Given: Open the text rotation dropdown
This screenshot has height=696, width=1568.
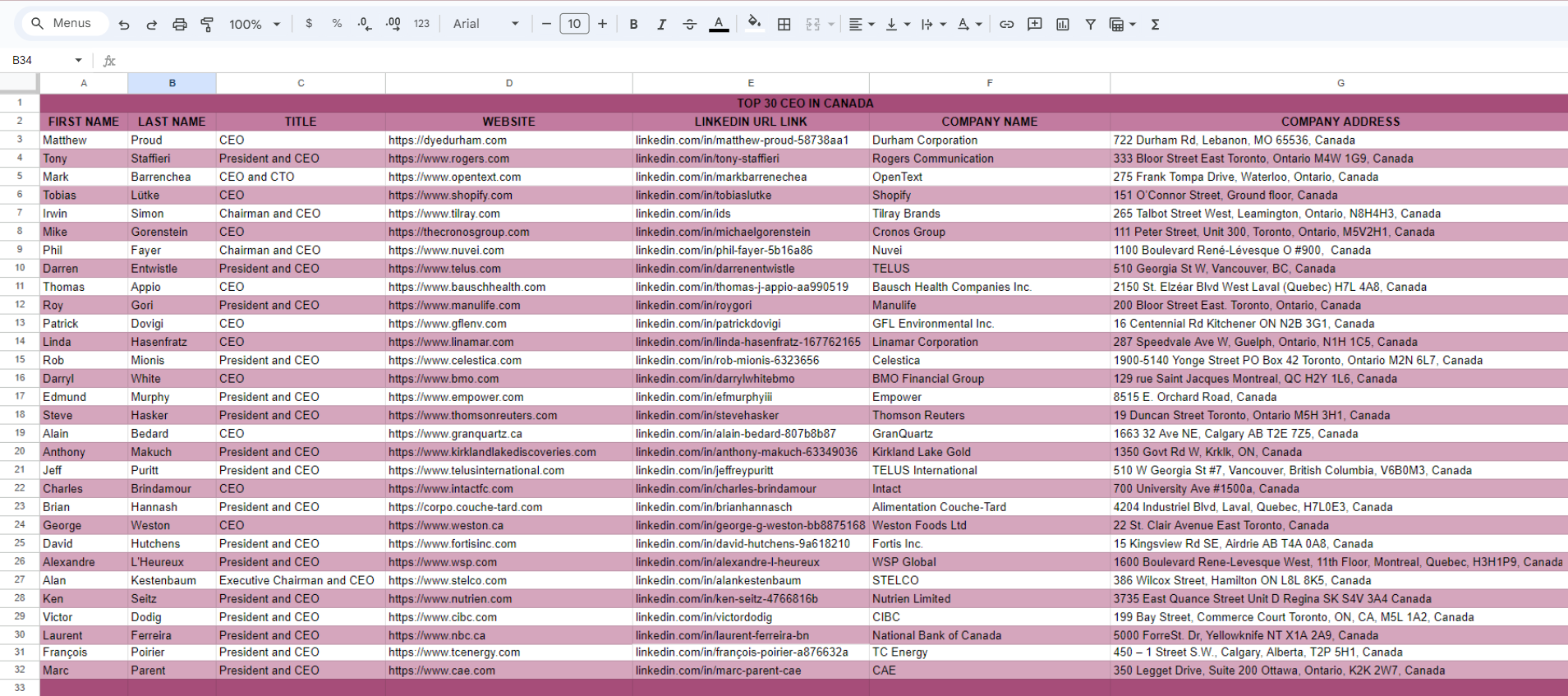Looking at the screenshot, I should click(970, 25).
